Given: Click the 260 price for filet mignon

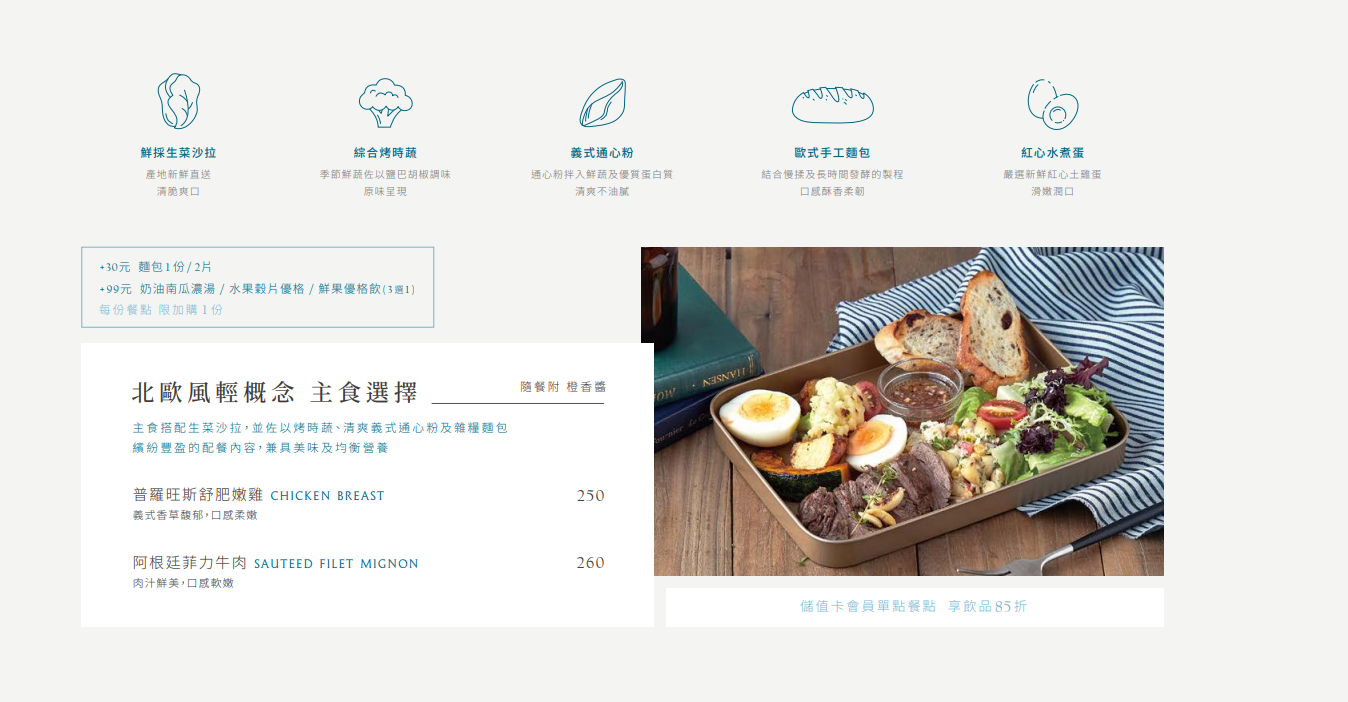Looking at the screenshot, I should click(590, 563).
